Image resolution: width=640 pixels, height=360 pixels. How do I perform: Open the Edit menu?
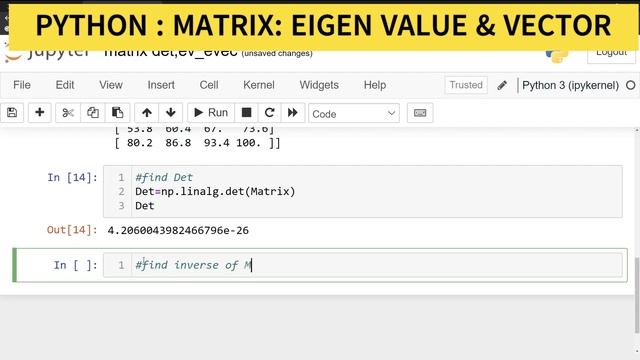65,85
